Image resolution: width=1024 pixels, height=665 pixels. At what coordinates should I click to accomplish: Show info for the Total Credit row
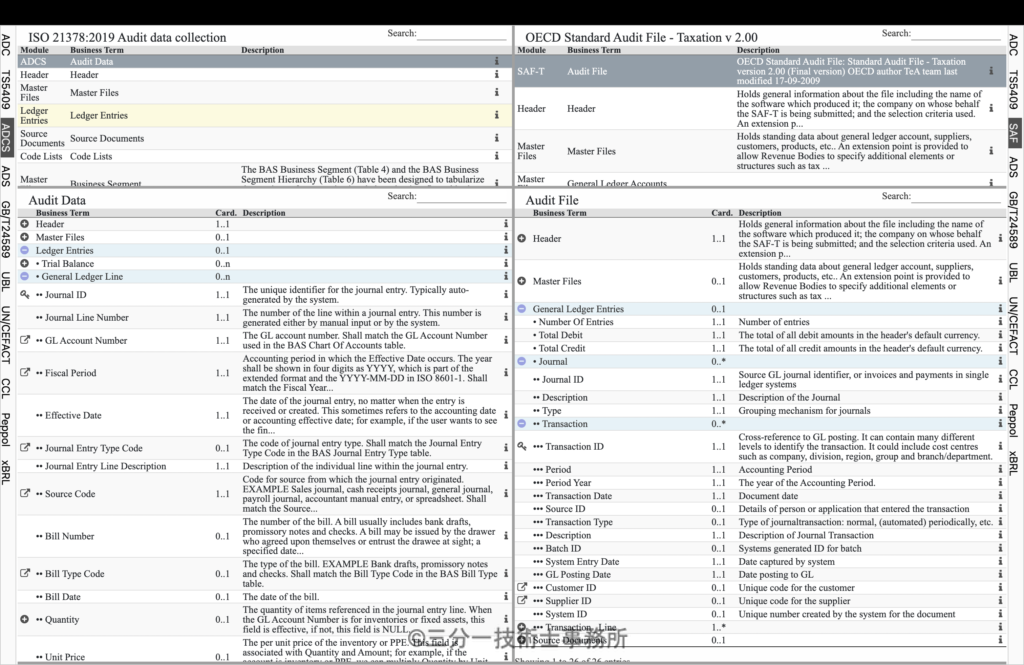click(x=1000, y=348)
